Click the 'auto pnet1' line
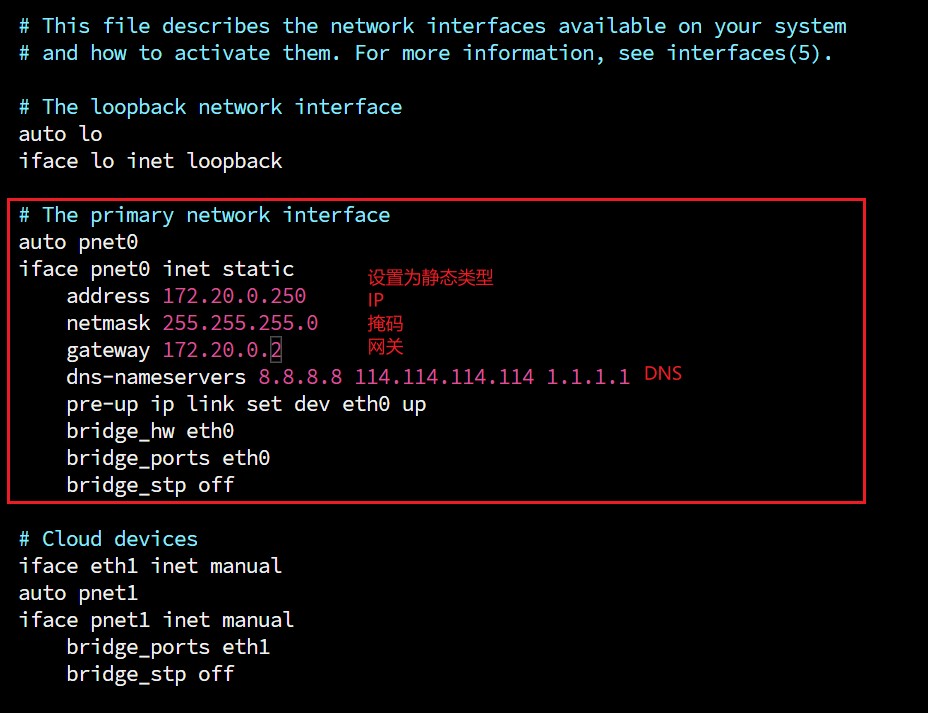This screenshot has width=928, height=713. click(x=78, y=593)
